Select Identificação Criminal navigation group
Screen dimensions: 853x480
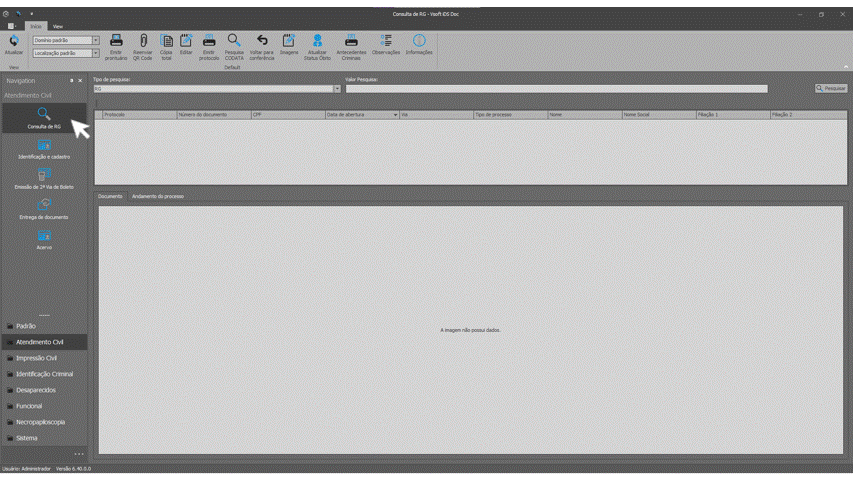pyautogui.click(x=44, y=374)
